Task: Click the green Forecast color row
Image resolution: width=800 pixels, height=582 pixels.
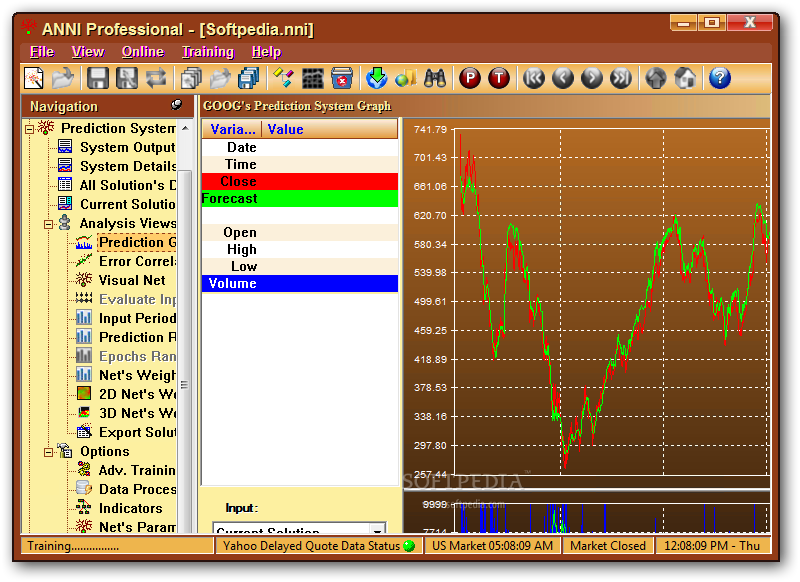Action: 299,198
